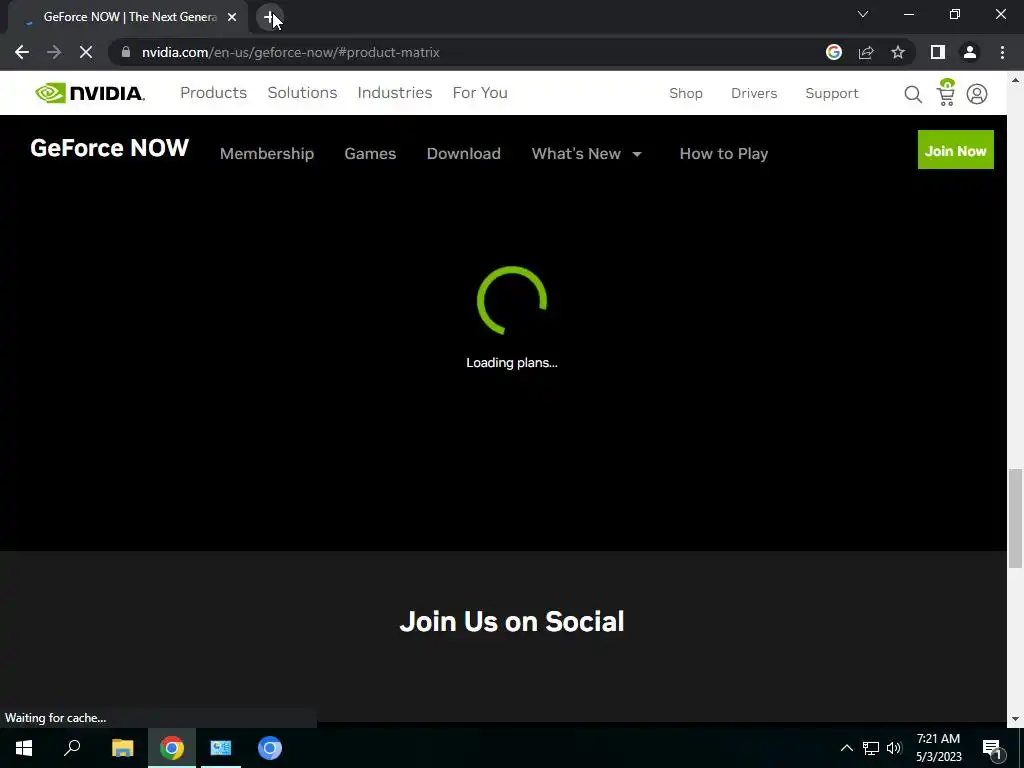
Task: Go back with the browser back arrow
Action: pyautogui.click(x=22, y=52)
